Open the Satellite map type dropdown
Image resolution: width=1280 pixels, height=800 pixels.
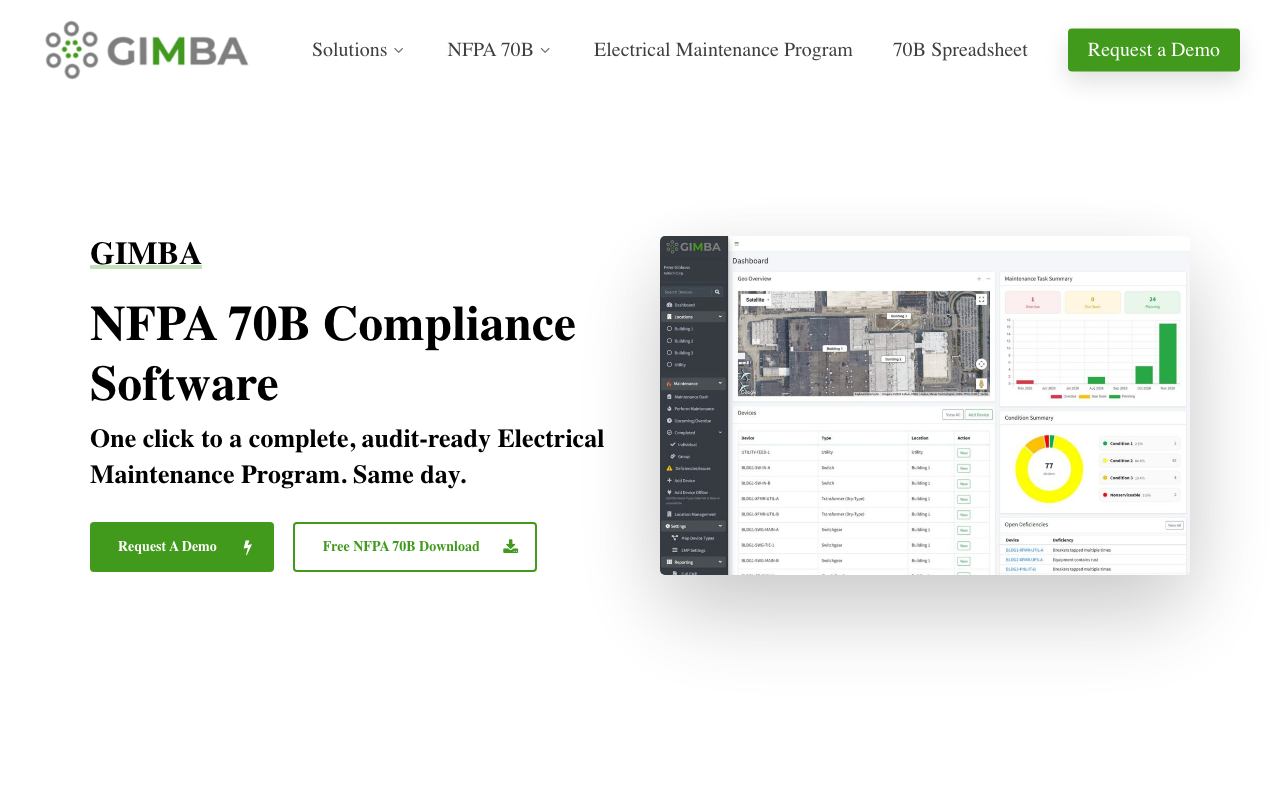point(756,299)
